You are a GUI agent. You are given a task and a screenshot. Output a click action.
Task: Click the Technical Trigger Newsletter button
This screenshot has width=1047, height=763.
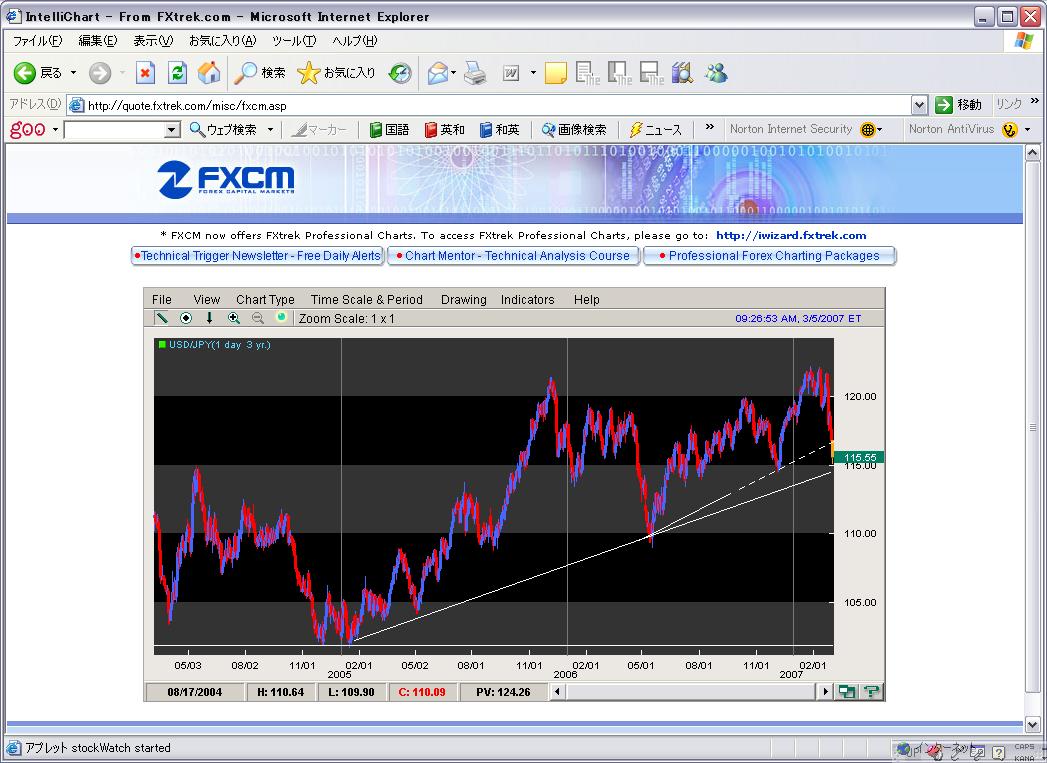[x=258, y=256]
